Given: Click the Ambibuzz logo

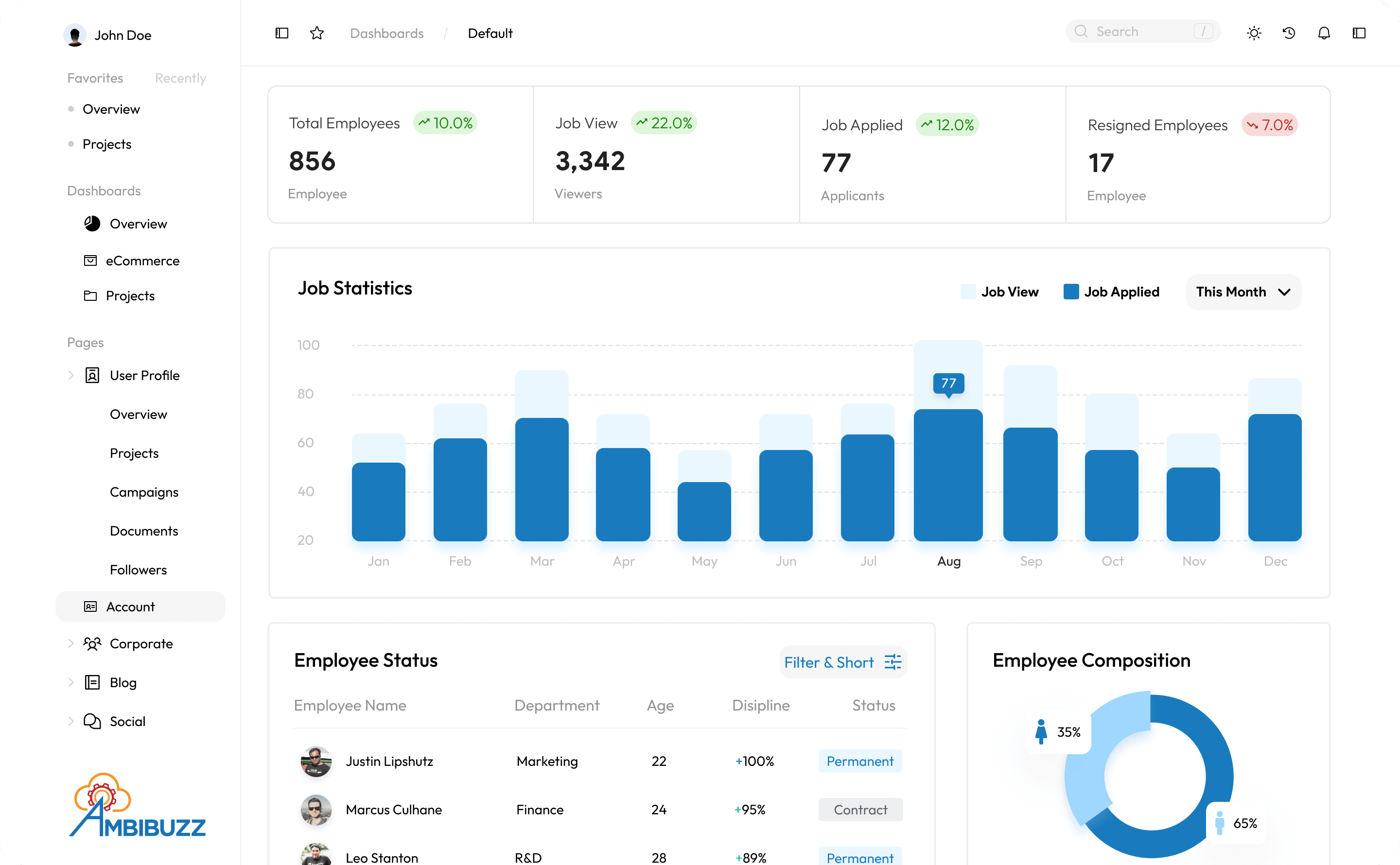Looking at the screenshot, I should (x=137, y=806).
